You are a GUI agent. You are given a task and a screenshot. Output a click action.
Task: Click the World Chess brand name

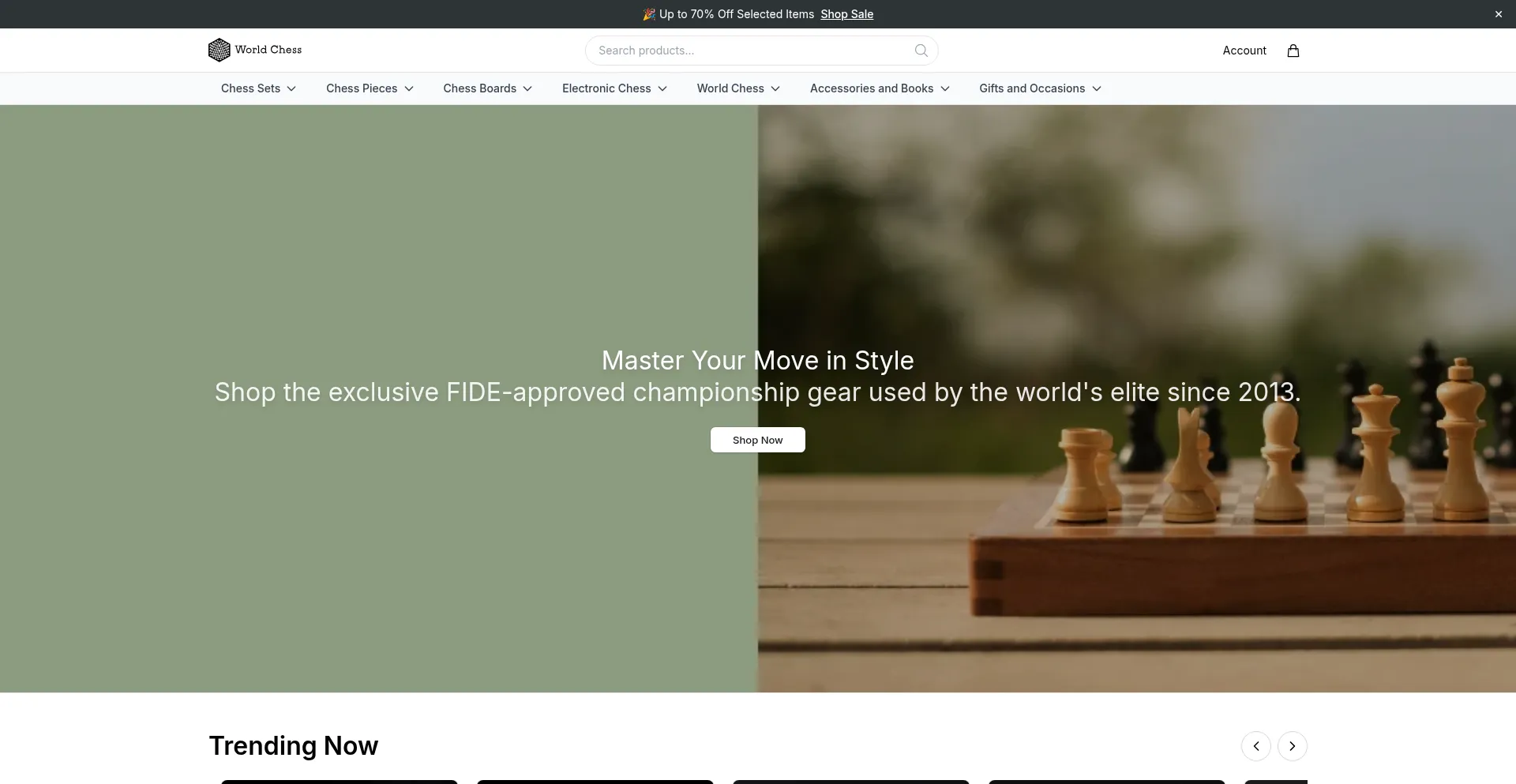pos(268,50)
